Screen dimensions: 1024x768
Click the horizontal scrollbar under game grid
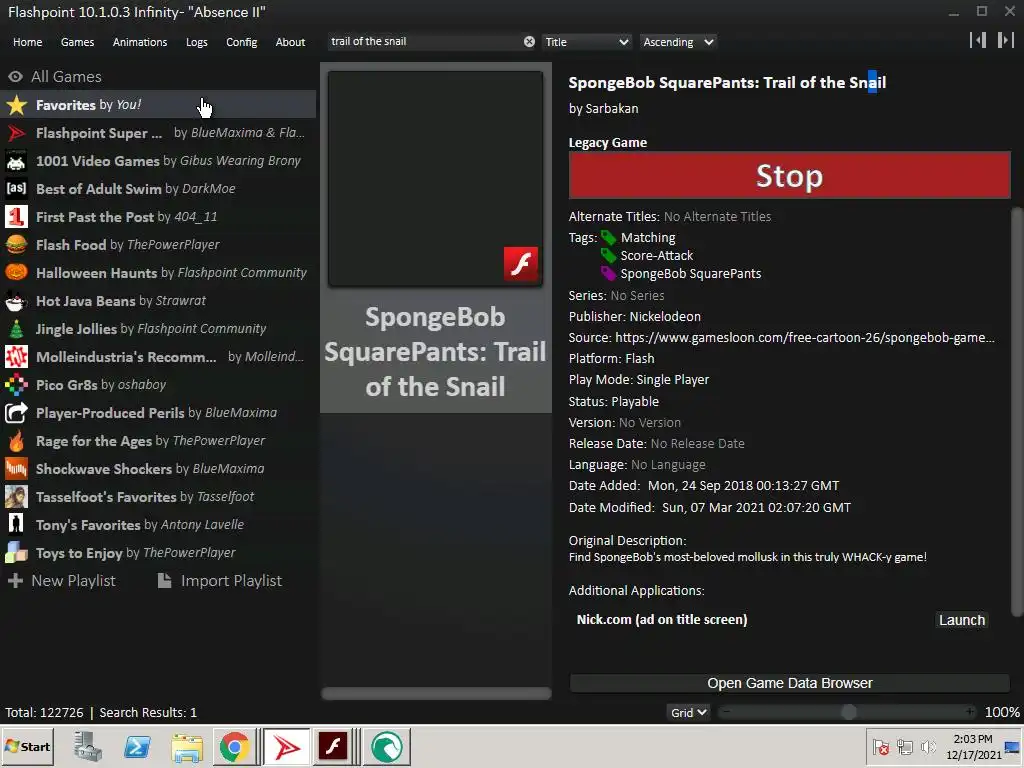[x=436, y=693]
